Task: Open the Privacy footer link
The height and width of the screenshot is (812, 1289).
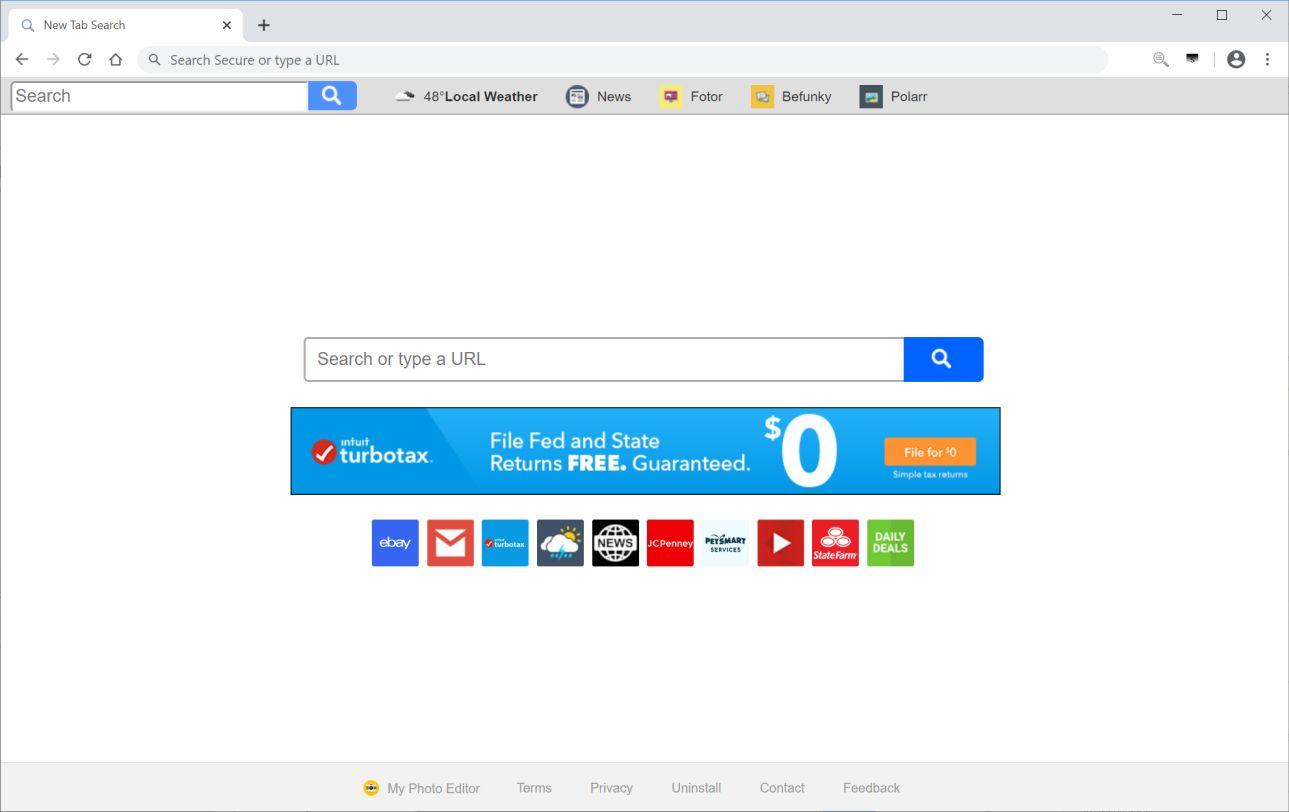Action: coord(611,788)
